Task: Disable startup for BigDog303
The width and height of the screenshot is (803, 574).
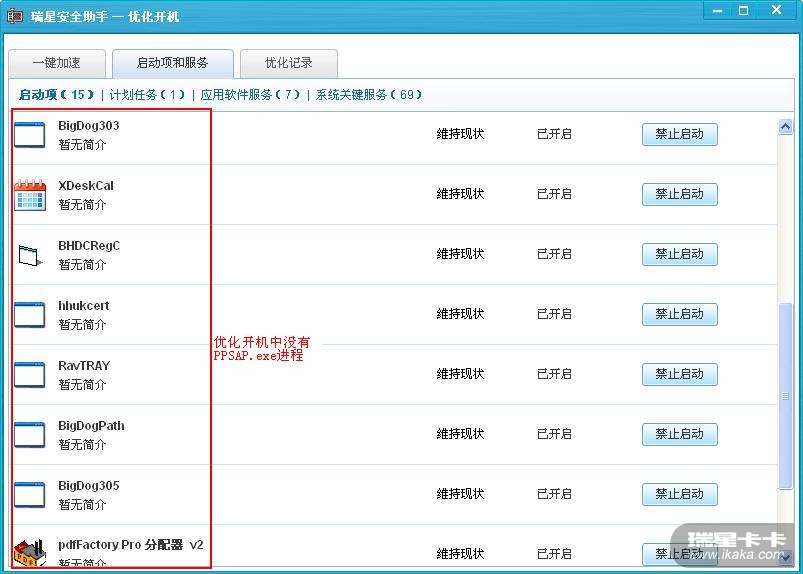Action: (680, 134)
